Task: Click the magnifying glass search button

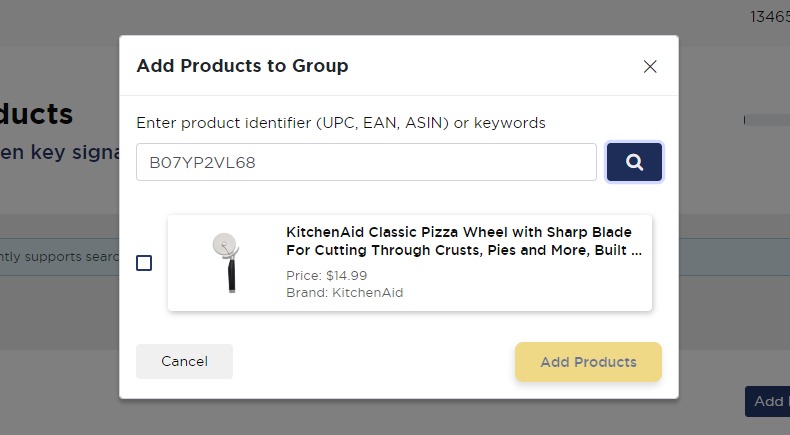Action: [634, 162]
